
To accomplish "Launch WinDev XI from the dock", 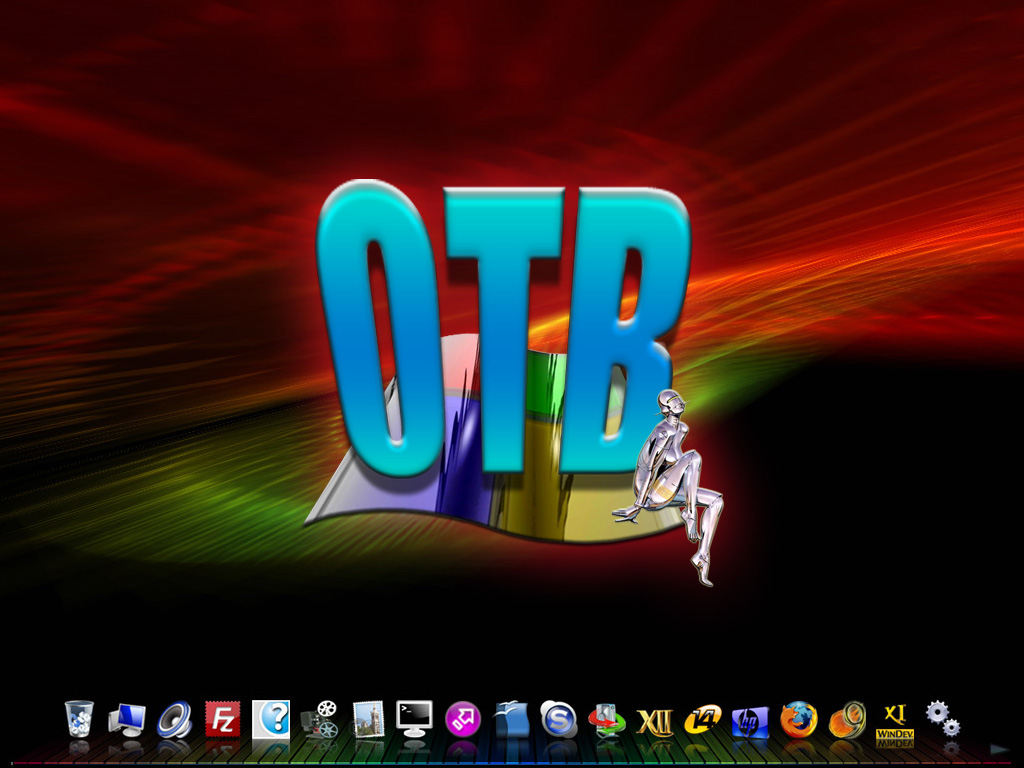I will (x=895, y=721).
